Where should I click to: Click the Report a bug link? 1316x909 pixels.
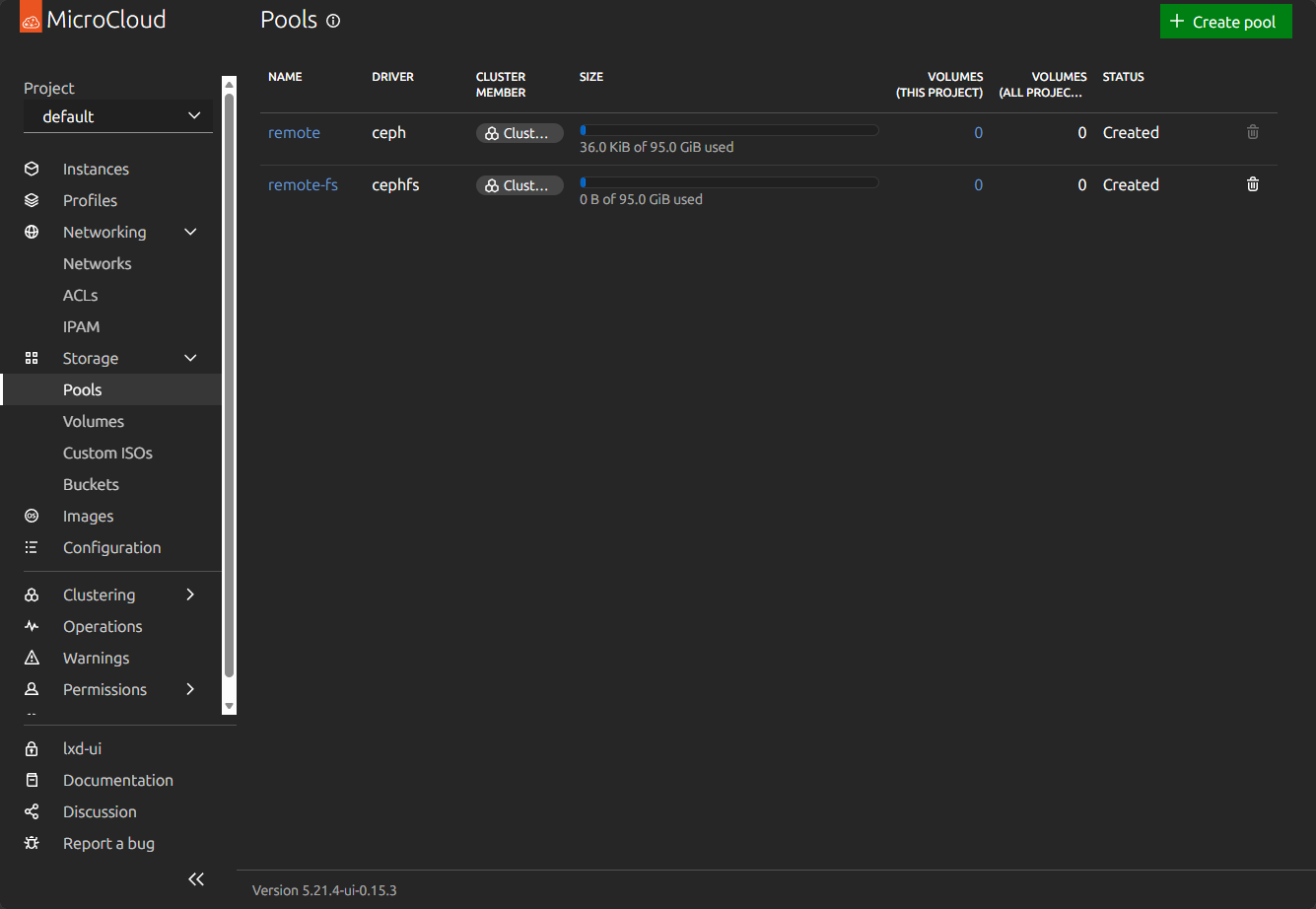(x=108, y=843)
